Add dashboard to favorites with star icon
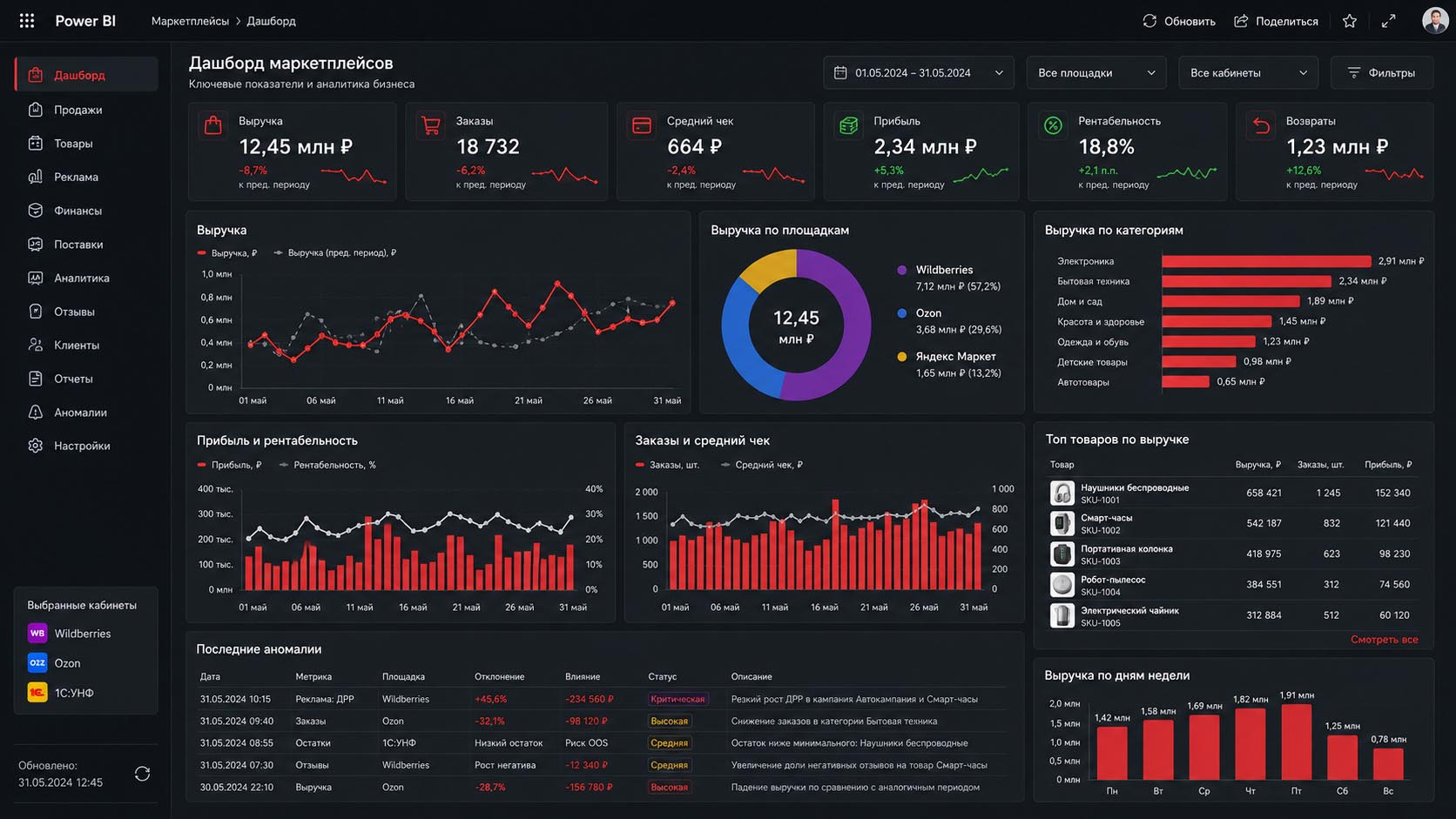This screenshot has height=819, width=1456. [1350, 21]
